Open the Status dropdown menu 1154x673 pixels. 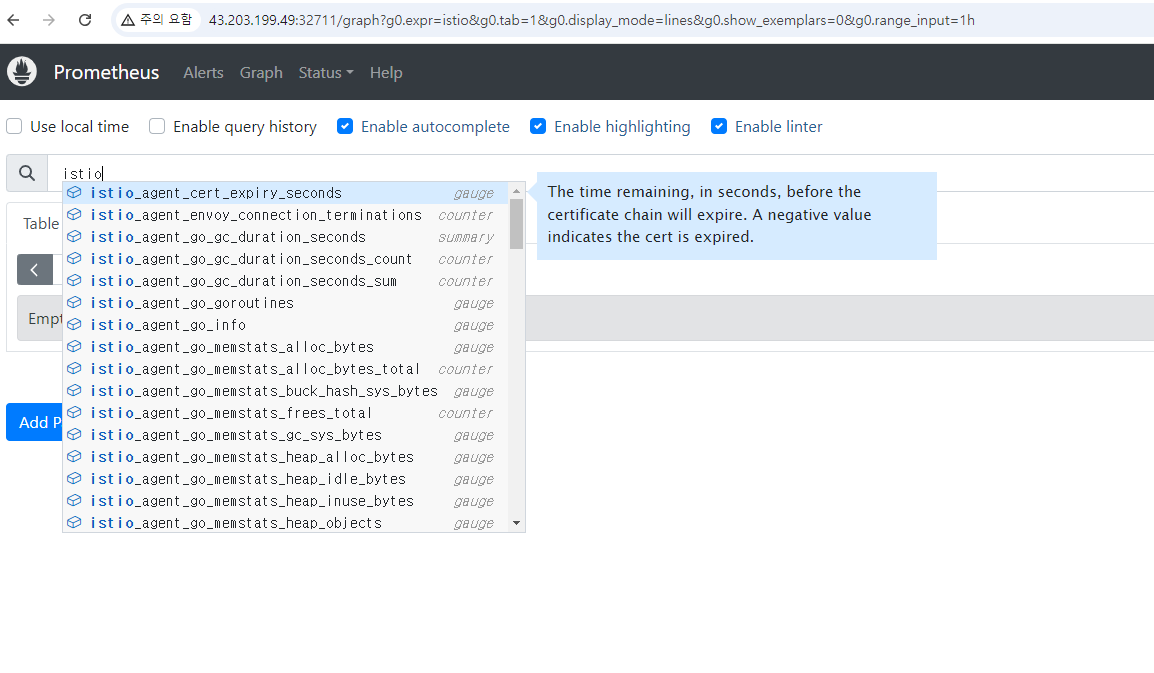pos(326,72)
